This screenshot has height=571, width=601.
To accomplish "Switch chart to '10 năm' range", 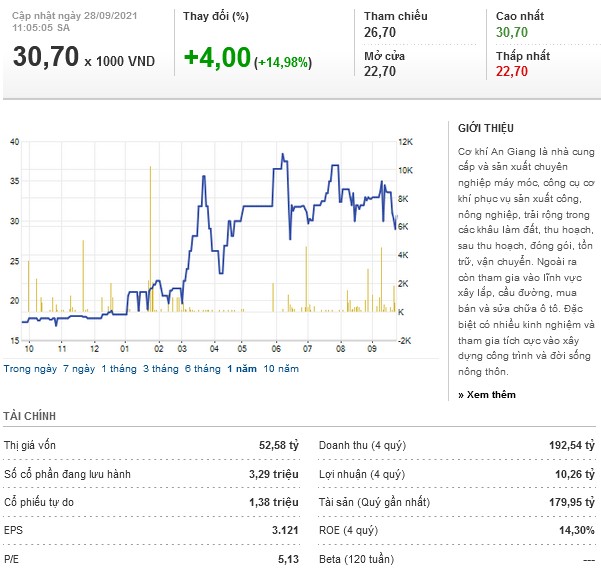I will (x=281, y=369).
